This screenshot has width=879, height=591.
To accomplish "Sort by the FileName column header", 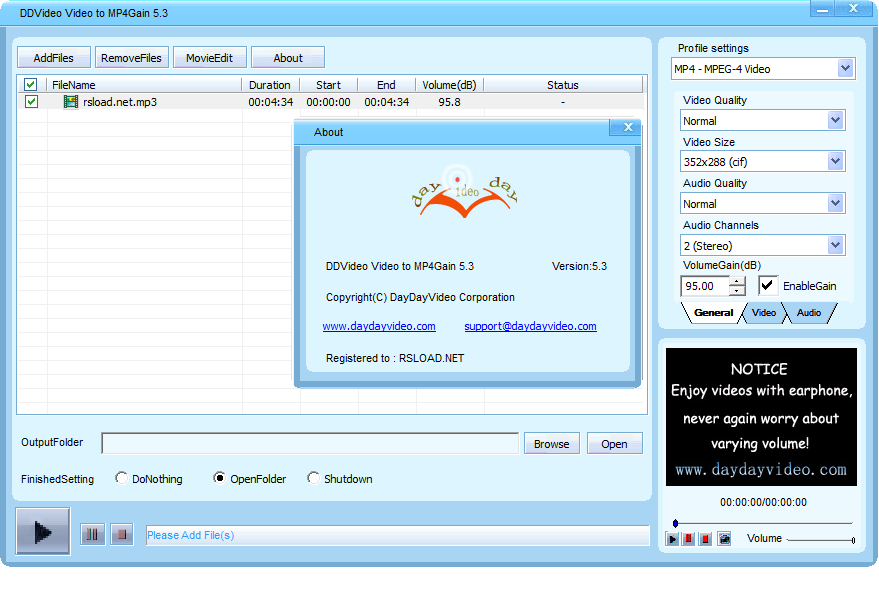I will (145, 85).
